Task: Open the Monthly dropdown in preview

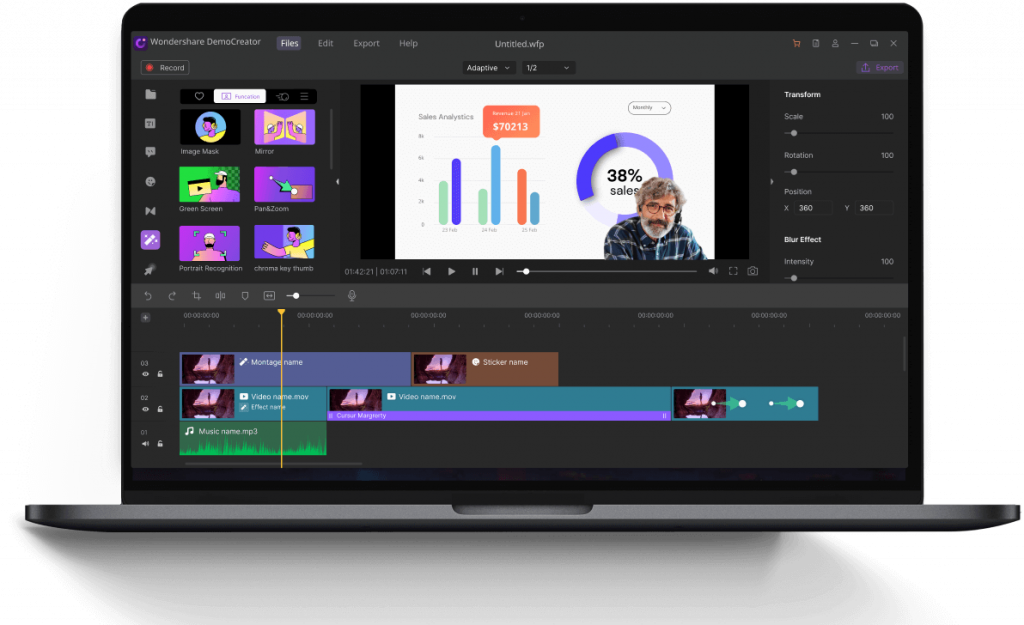Action: [x=649, y=108]
